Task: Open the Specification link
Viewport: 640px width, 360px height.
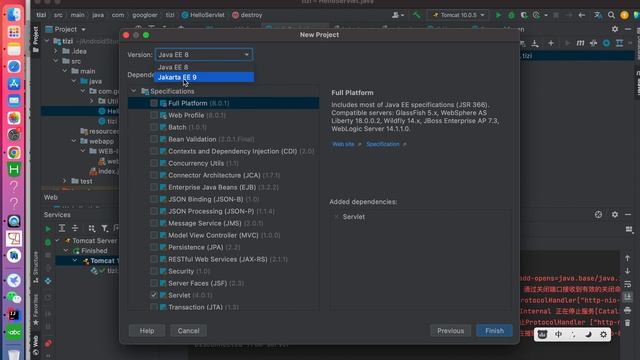Action: click(382, 144)
